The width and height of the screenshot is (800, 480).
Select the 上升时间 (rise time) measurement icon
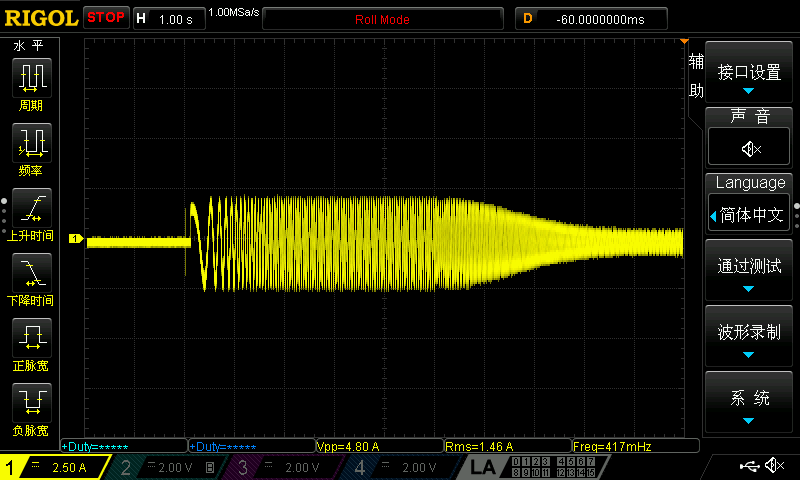pyautogui.click(x=32, y=208)
